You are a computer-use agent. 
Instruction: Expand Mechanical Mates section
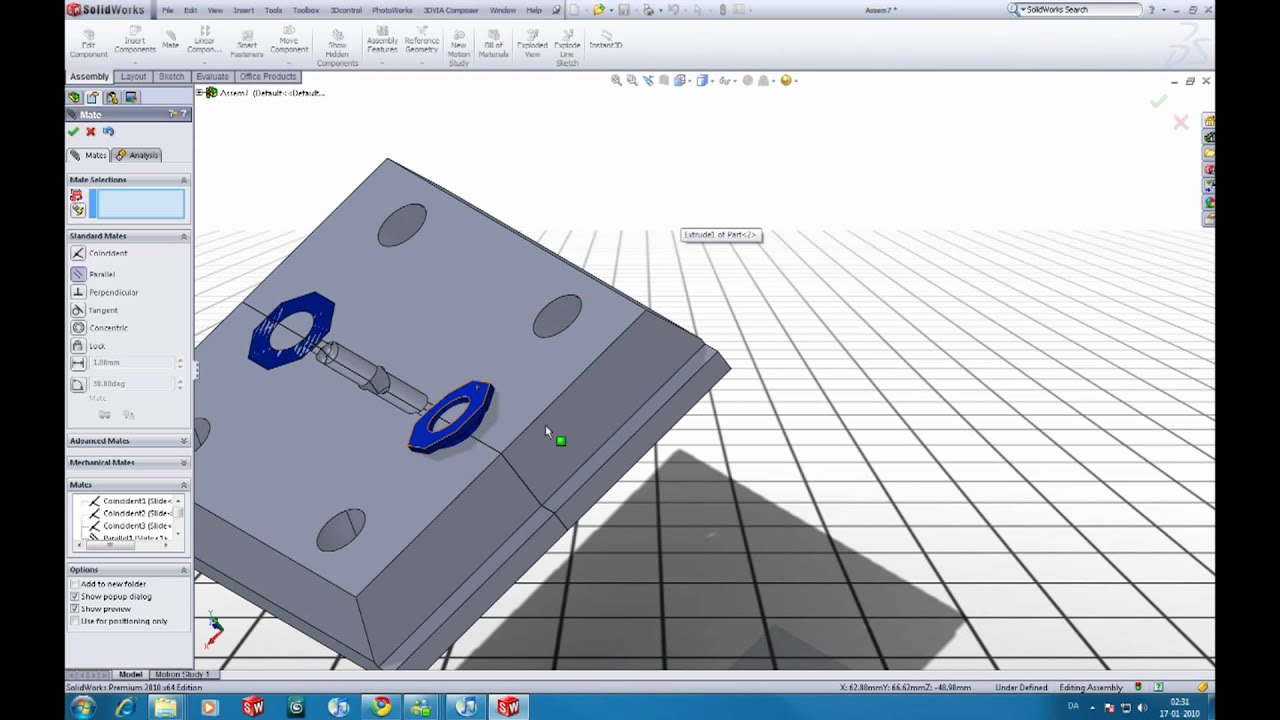(184, 463)
